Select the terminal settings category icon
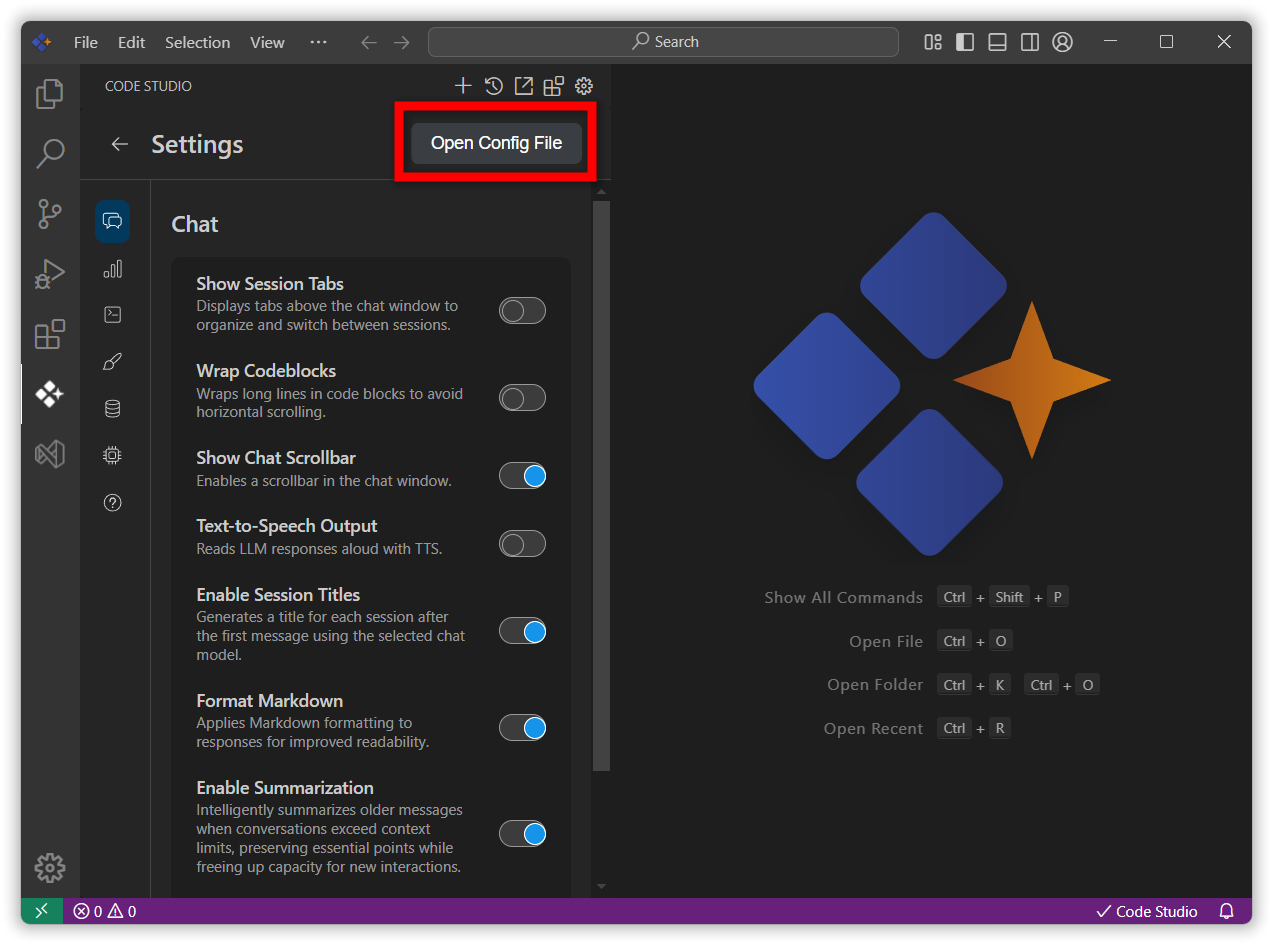1273x945 pixels. (x=113, y=315)
